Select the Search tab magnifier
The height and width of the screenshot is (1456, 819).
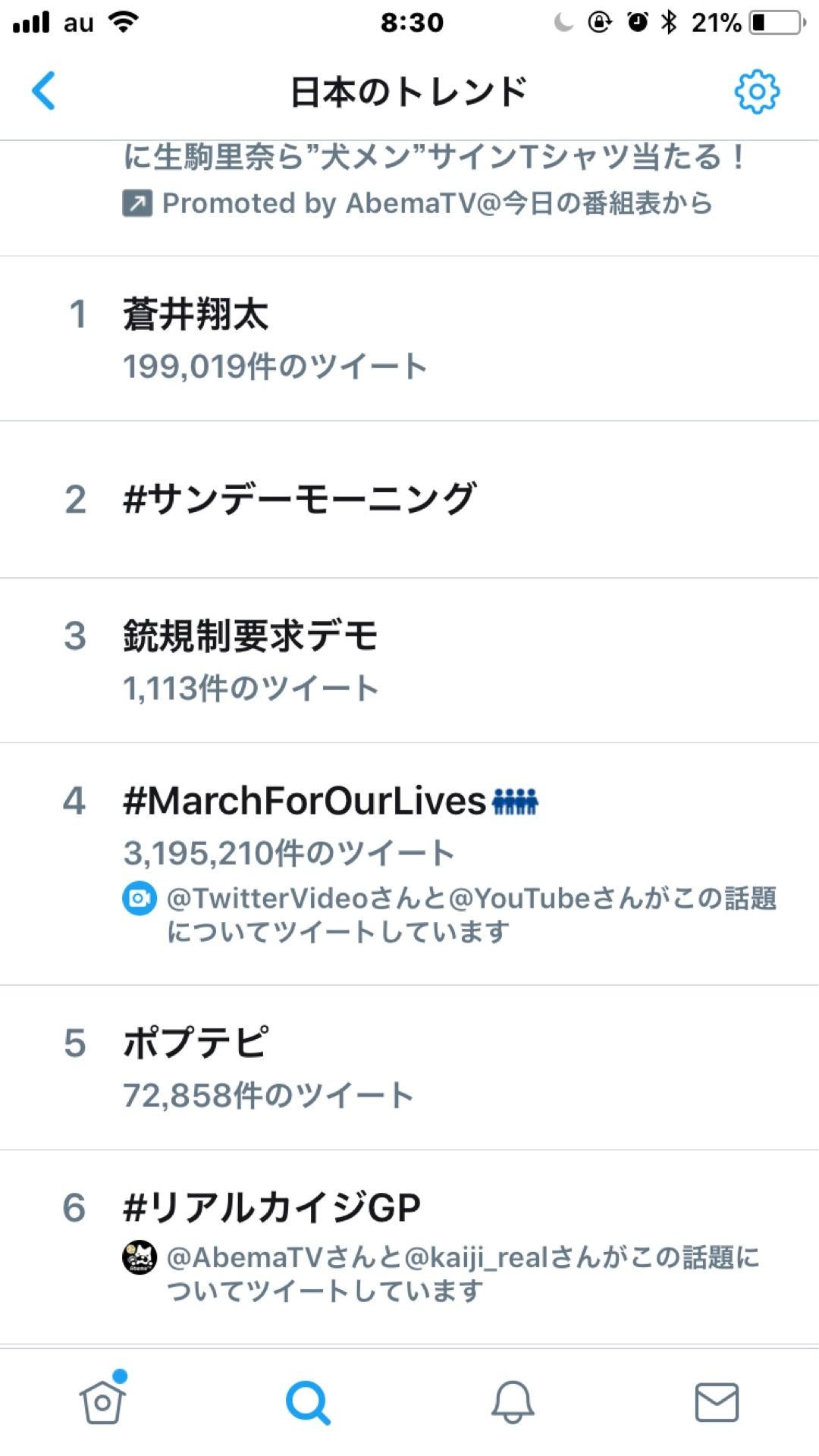click(x=307, y=1402)
